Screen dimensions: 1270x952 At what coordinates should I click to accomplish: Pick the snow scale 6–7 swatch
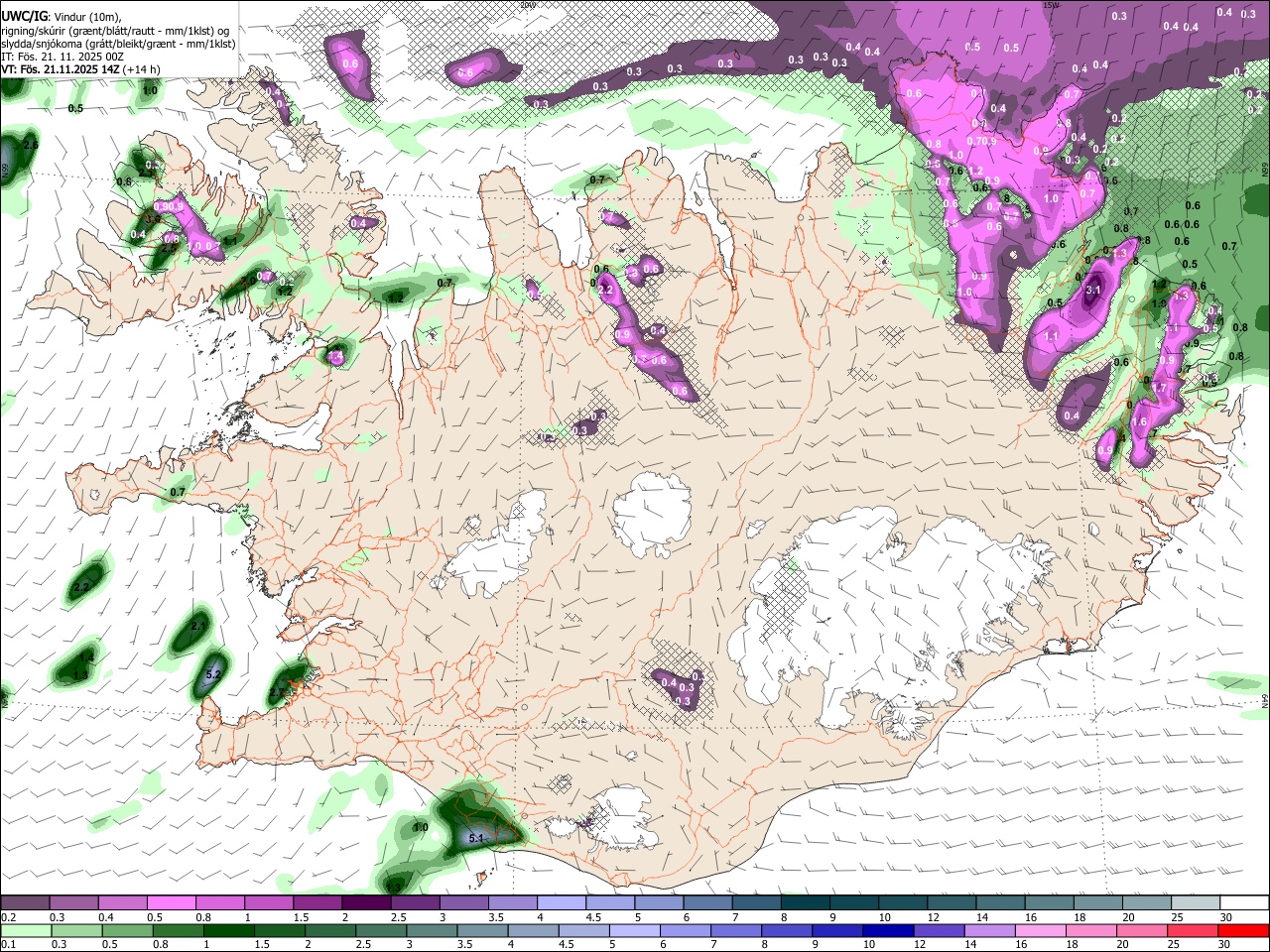706,903
